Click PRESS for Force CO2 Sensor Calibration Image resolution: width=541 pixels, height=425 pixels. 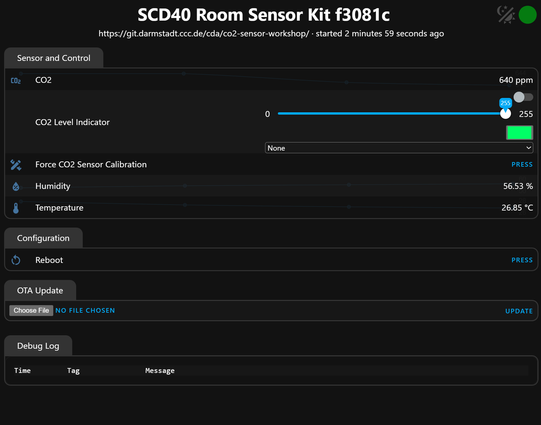522,165
